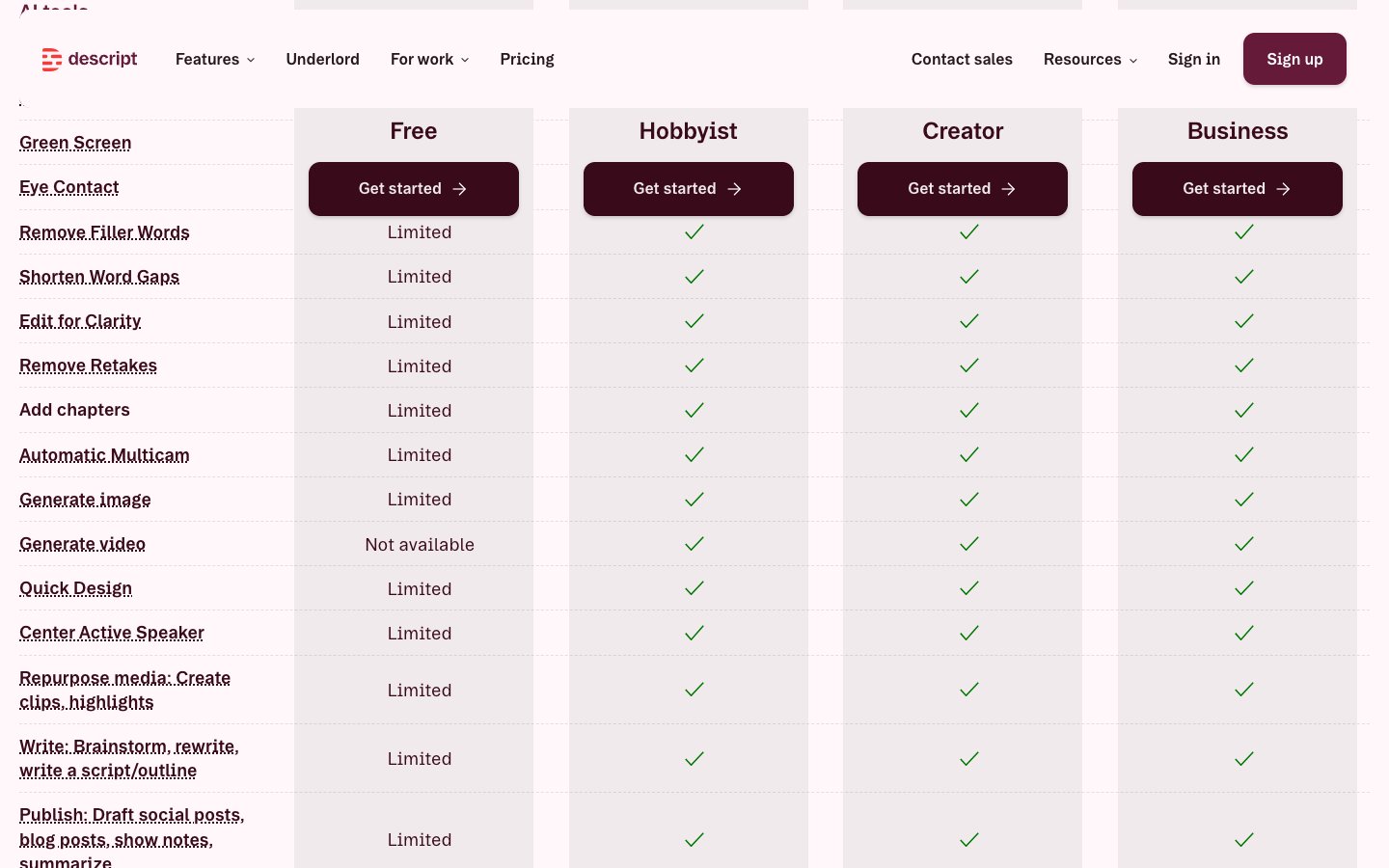The height and width of the screenshot is (868, 1389).
Task: Click the arrow icon in the Business plan's Get started button
Action: (x=1284, y=189)
